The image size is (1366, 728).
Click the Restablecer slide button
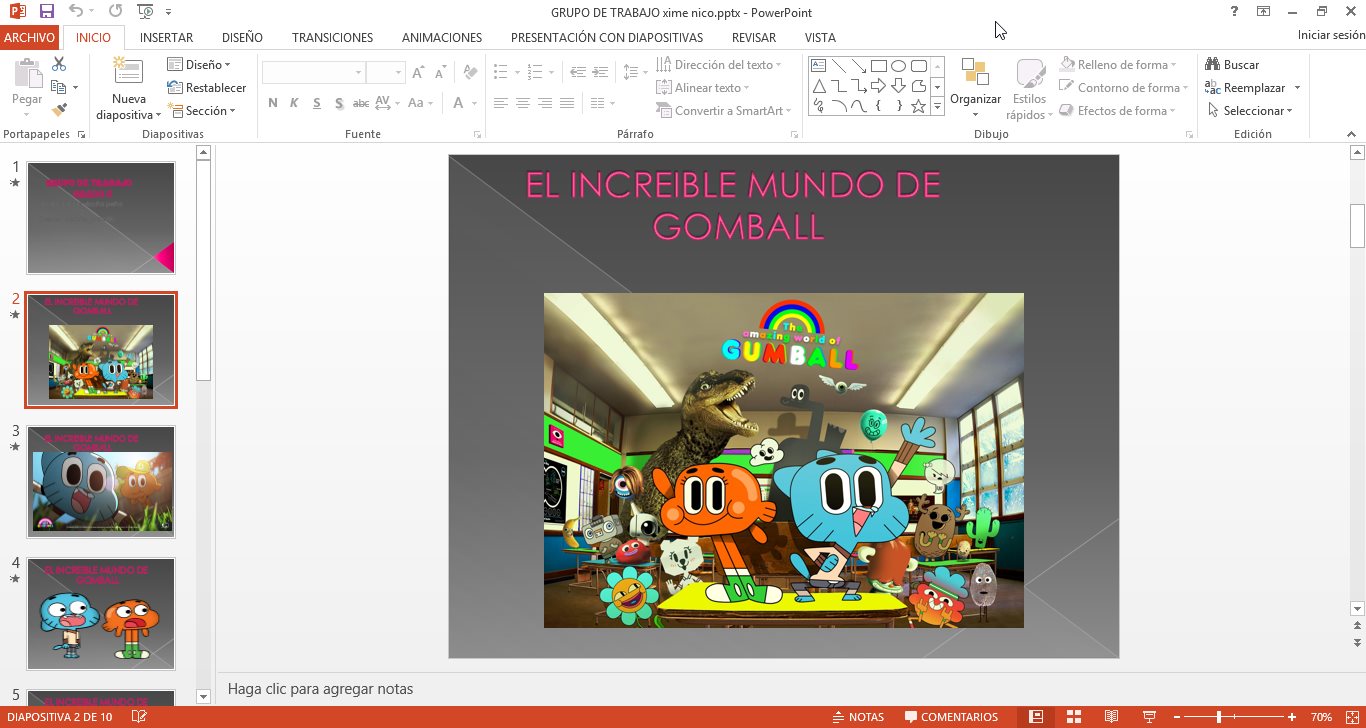click(x=206, y=87)
